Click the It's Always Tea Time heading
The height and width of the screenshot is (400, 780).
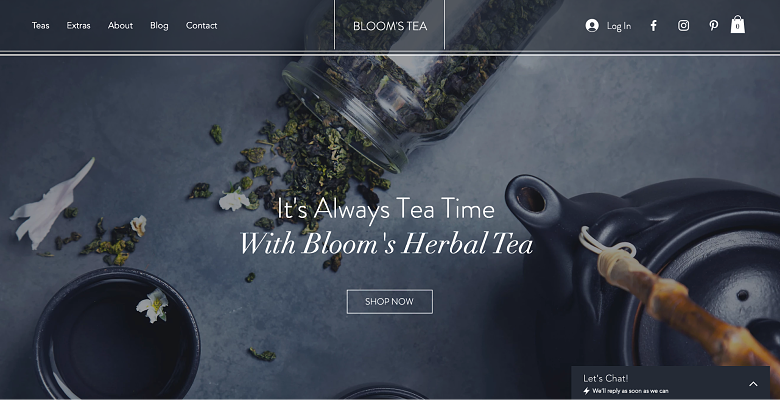point(386,209)
